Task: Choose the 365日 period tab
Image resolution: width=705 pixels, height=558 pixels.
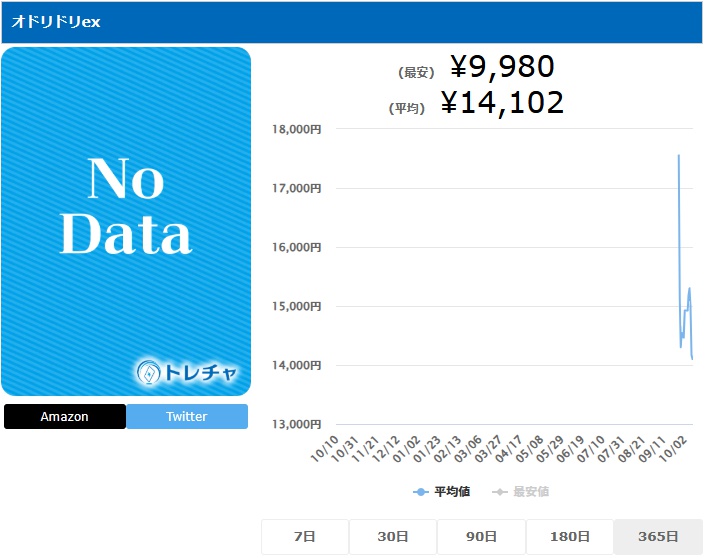Action: (657, 537)
